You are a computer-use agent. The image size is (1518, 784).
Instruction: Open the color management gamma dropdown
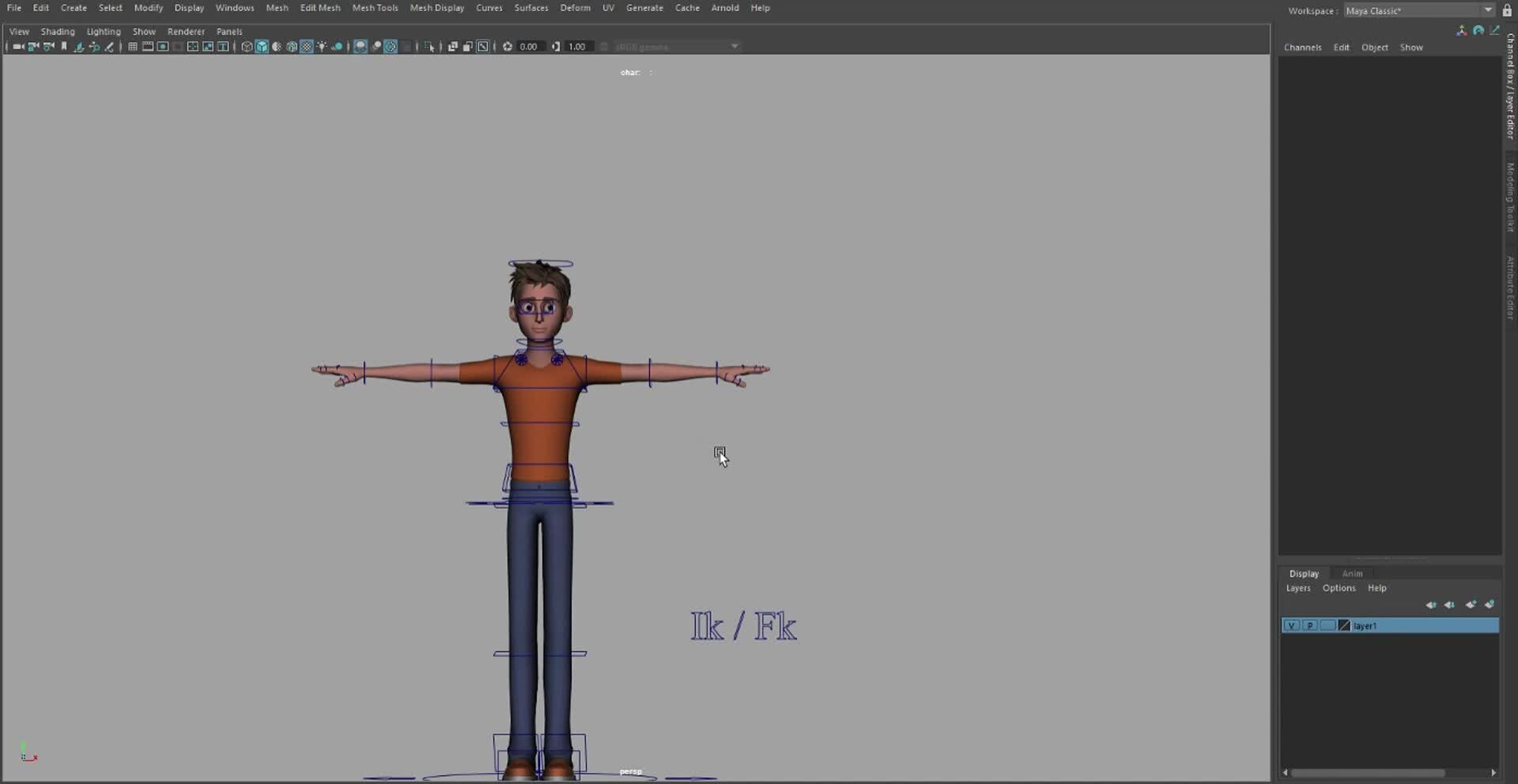734,47
